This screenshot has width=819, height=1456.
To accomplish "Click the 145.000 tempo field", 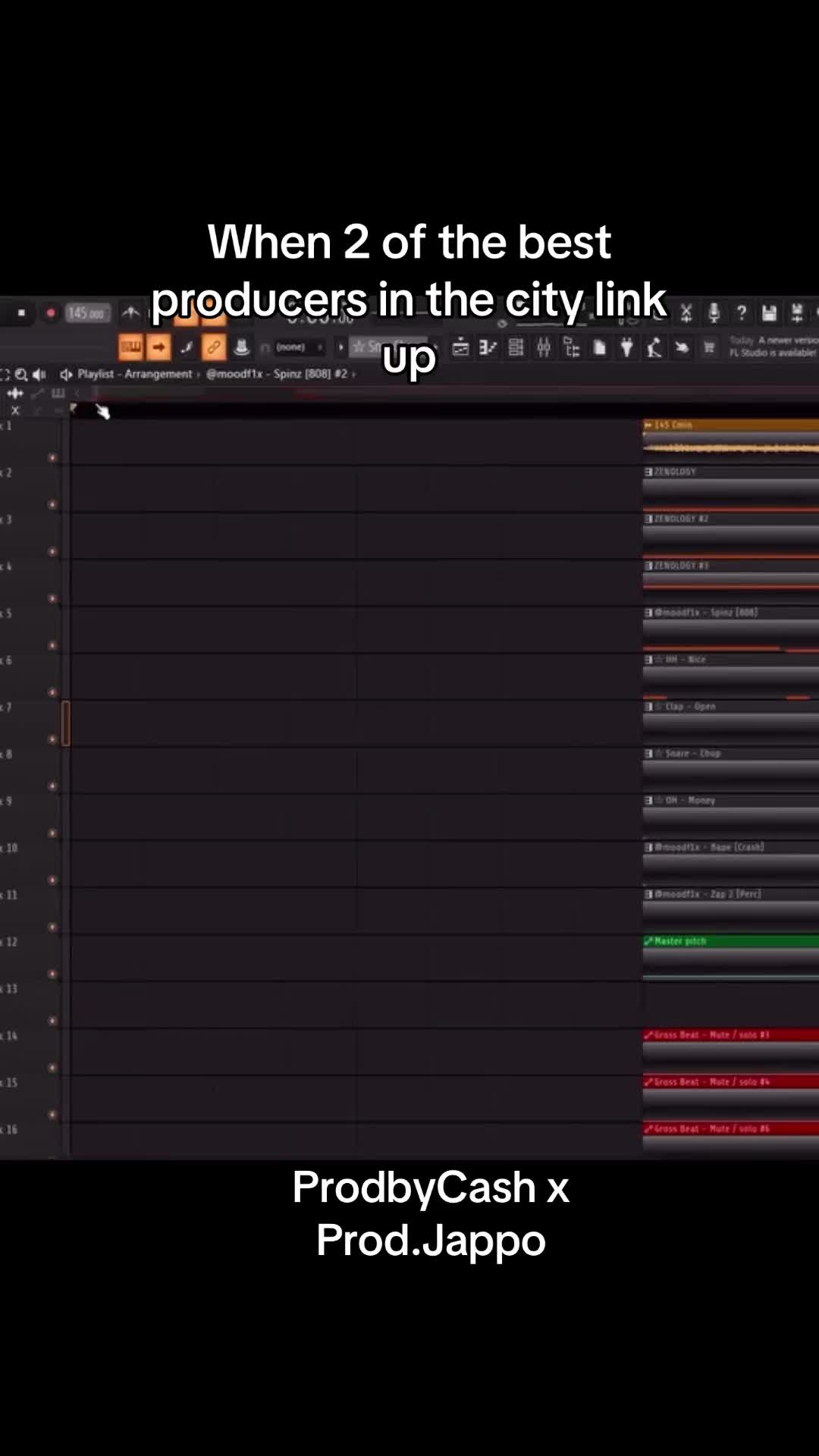I will click(x=87, y=312).
